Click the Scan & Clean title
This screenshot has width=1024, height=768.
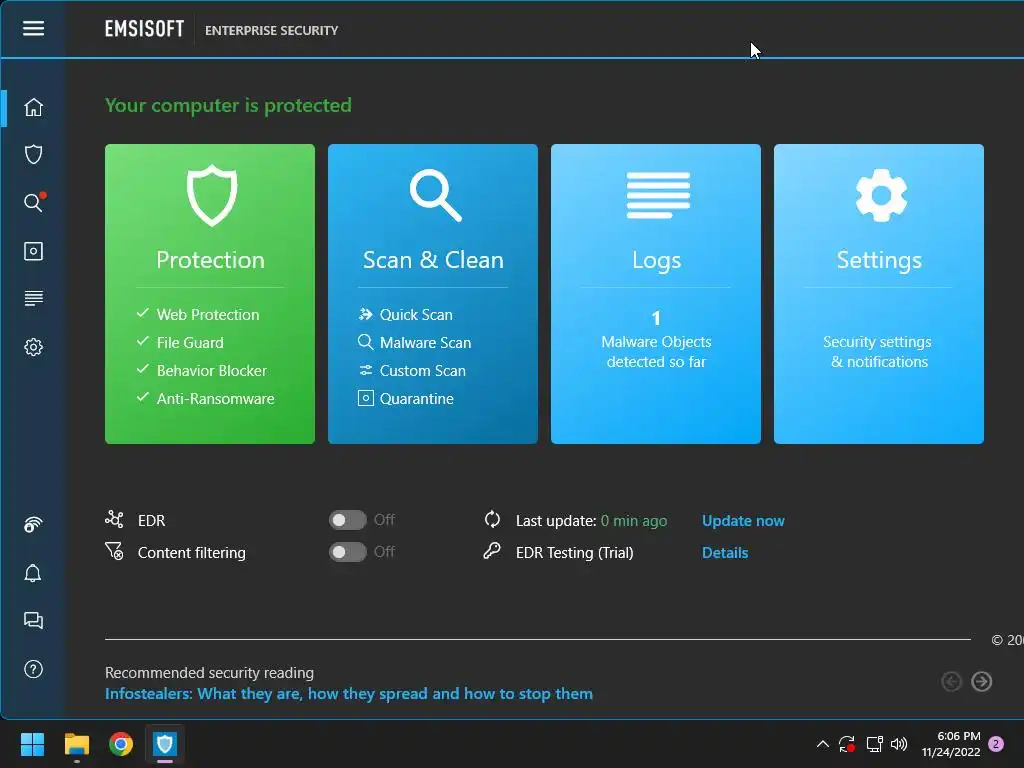[433, 260]
